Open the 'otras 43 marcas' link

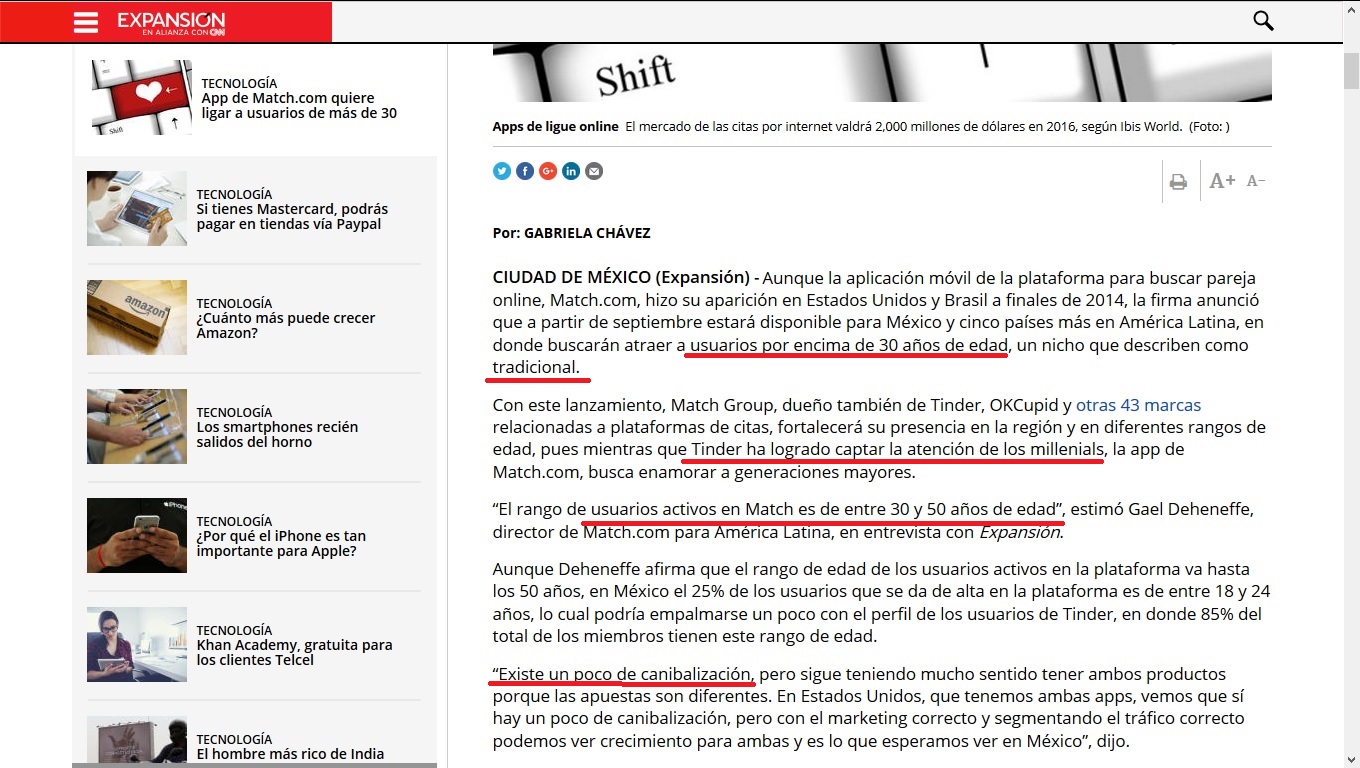1138,405
